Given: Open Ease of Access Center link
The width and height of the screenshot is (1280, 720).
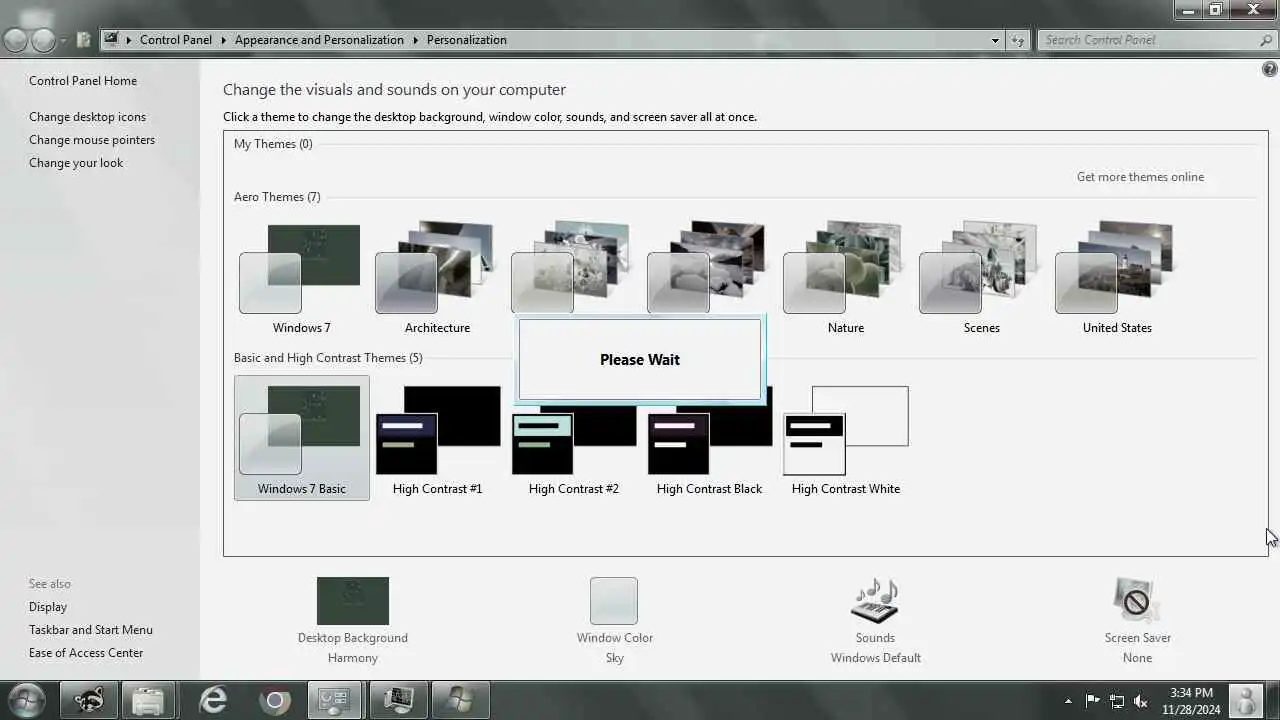Looking at the screenshot, I should tap(86, 653).
